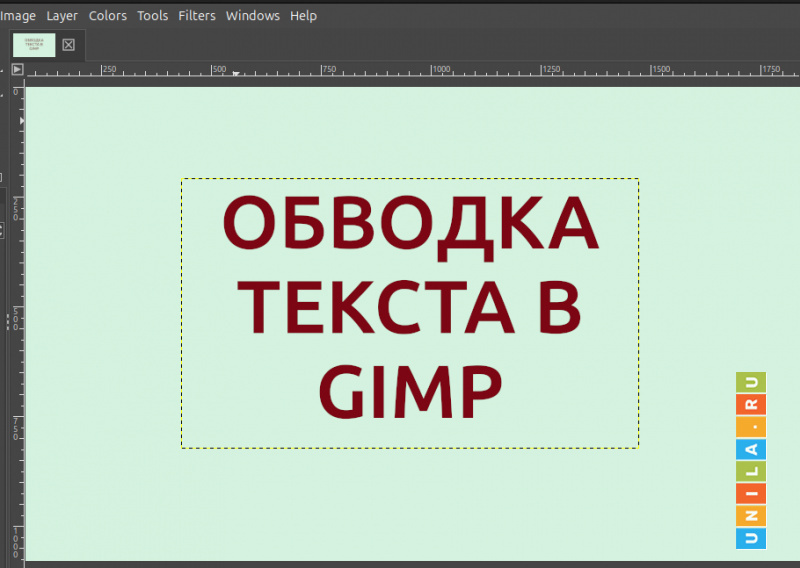This screenshot has width=800, height=568.
Task: Click the text line ТЕКСТА В
Action: [410, 306]
